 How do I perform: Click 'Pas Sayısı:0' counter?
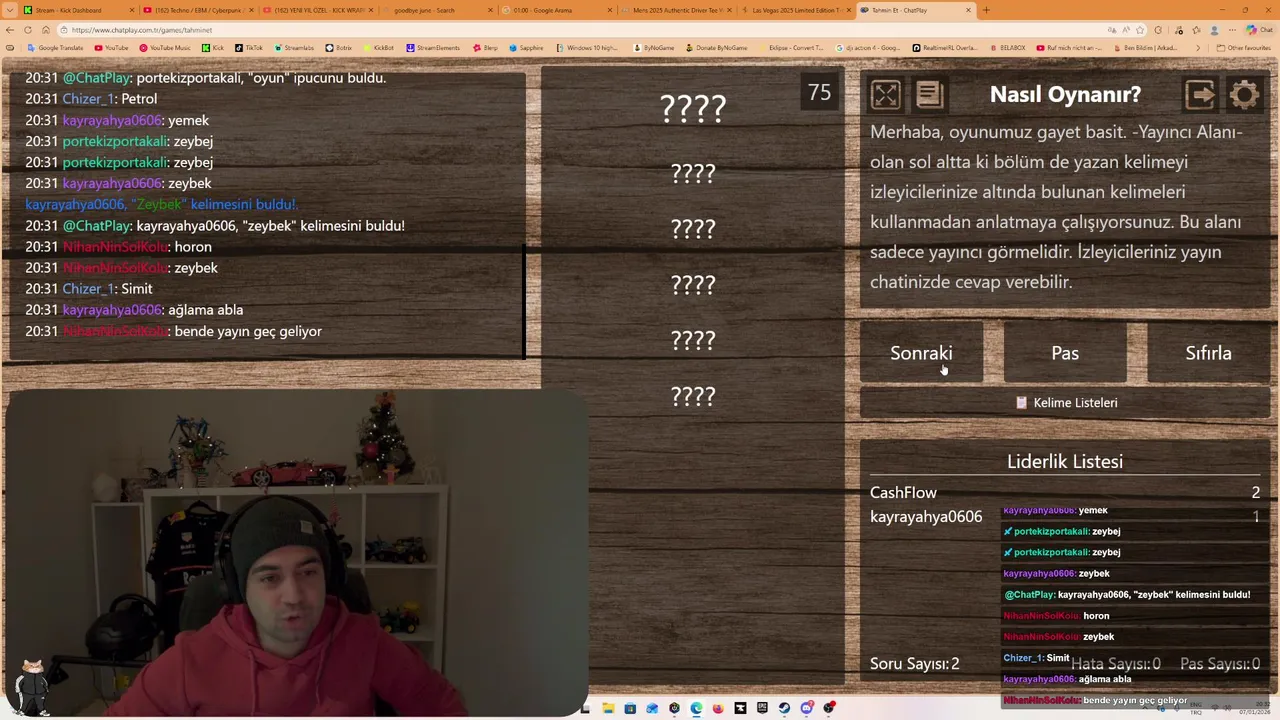click(x=1220, y=664)
